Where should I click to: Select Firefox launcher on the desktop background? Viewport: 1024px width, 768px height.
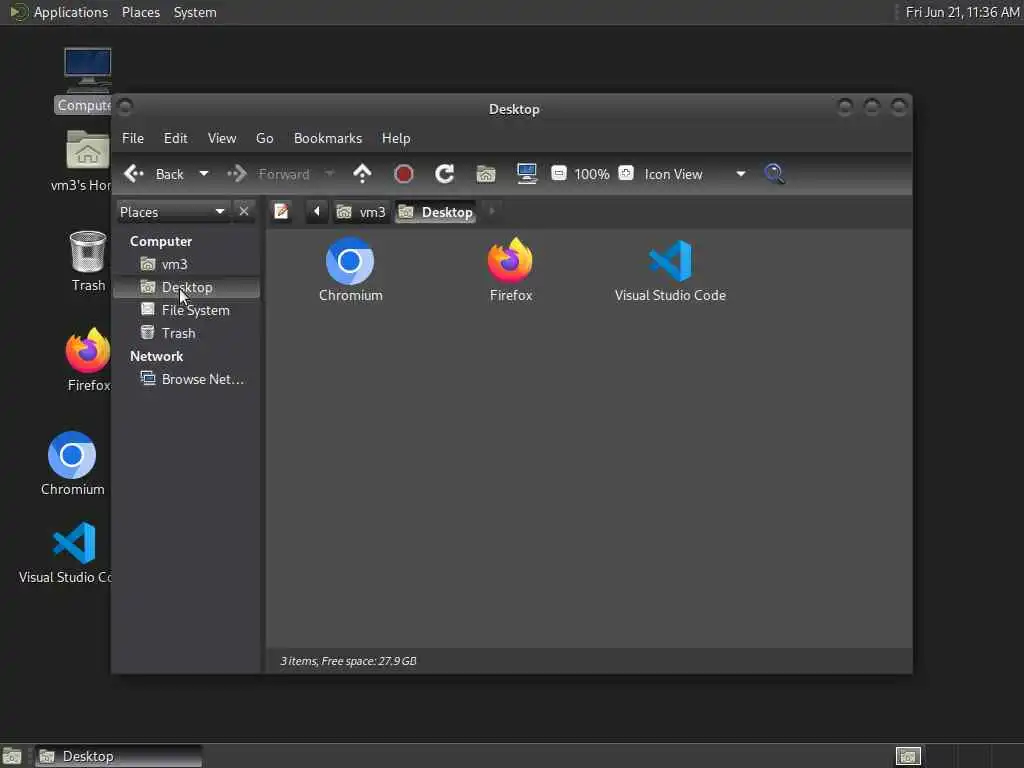click(88, 360)
